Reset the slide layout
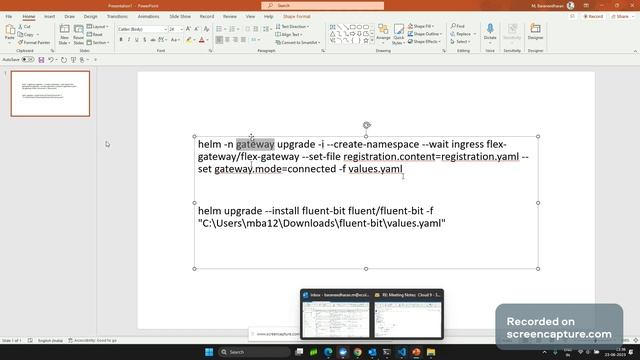Viewport: 640px width, 360px height. (x=95, y=35)
